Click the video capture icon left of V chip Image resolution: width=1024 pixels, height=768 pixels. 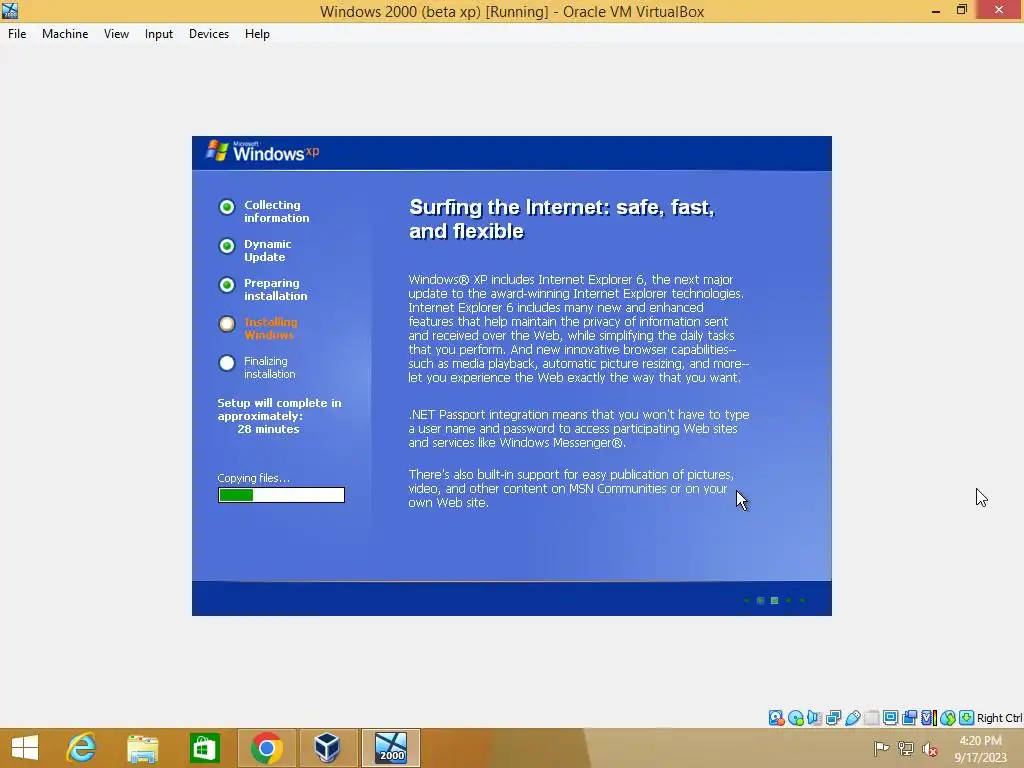[x=909, y=718]
